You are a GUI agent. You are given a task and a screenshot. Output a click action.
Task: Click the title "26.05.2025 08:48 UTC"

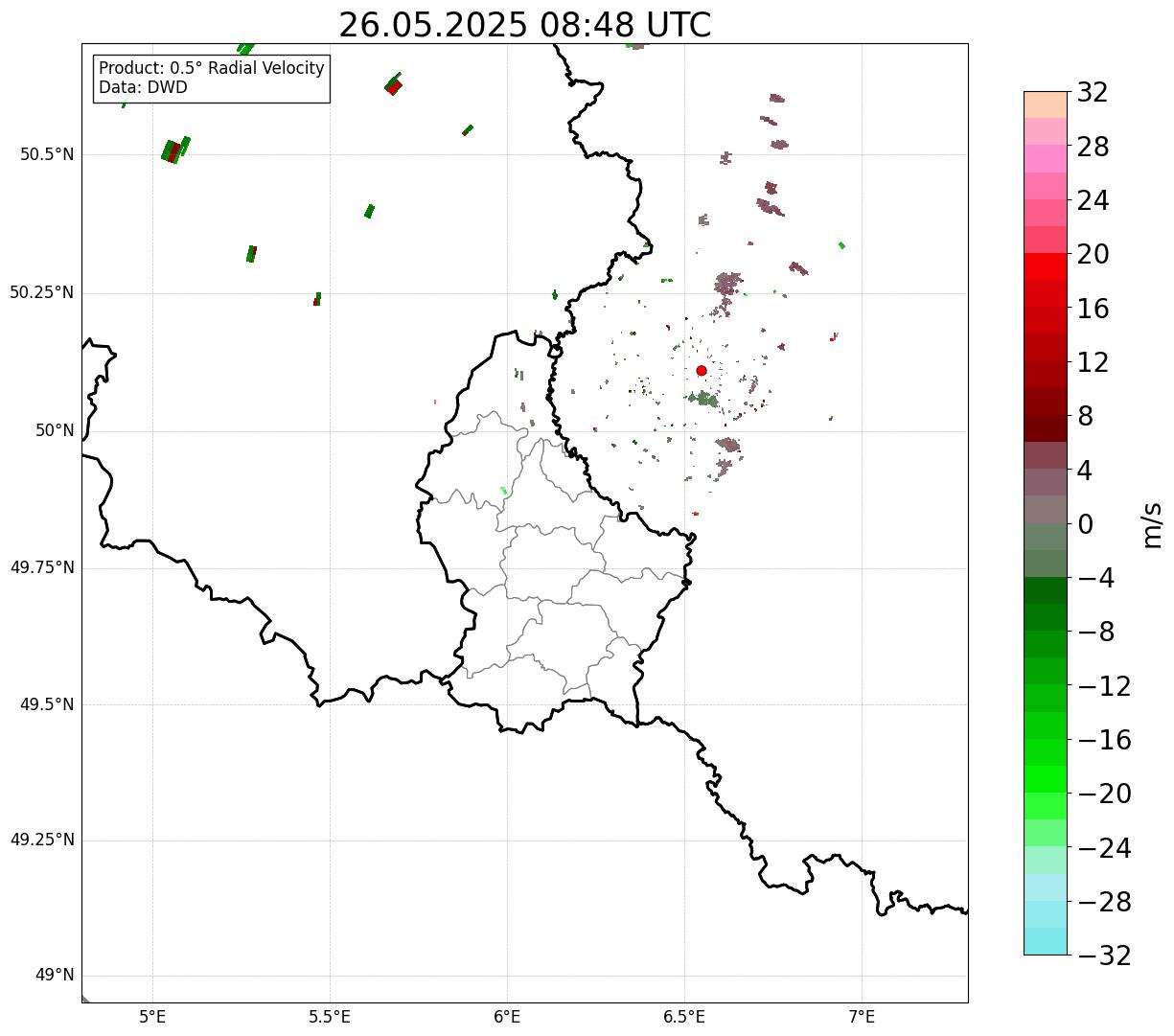[525, 25]
